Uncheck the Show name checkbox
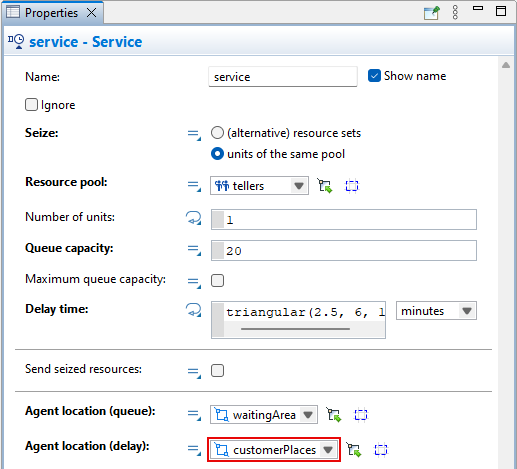 tap(374, 76)
